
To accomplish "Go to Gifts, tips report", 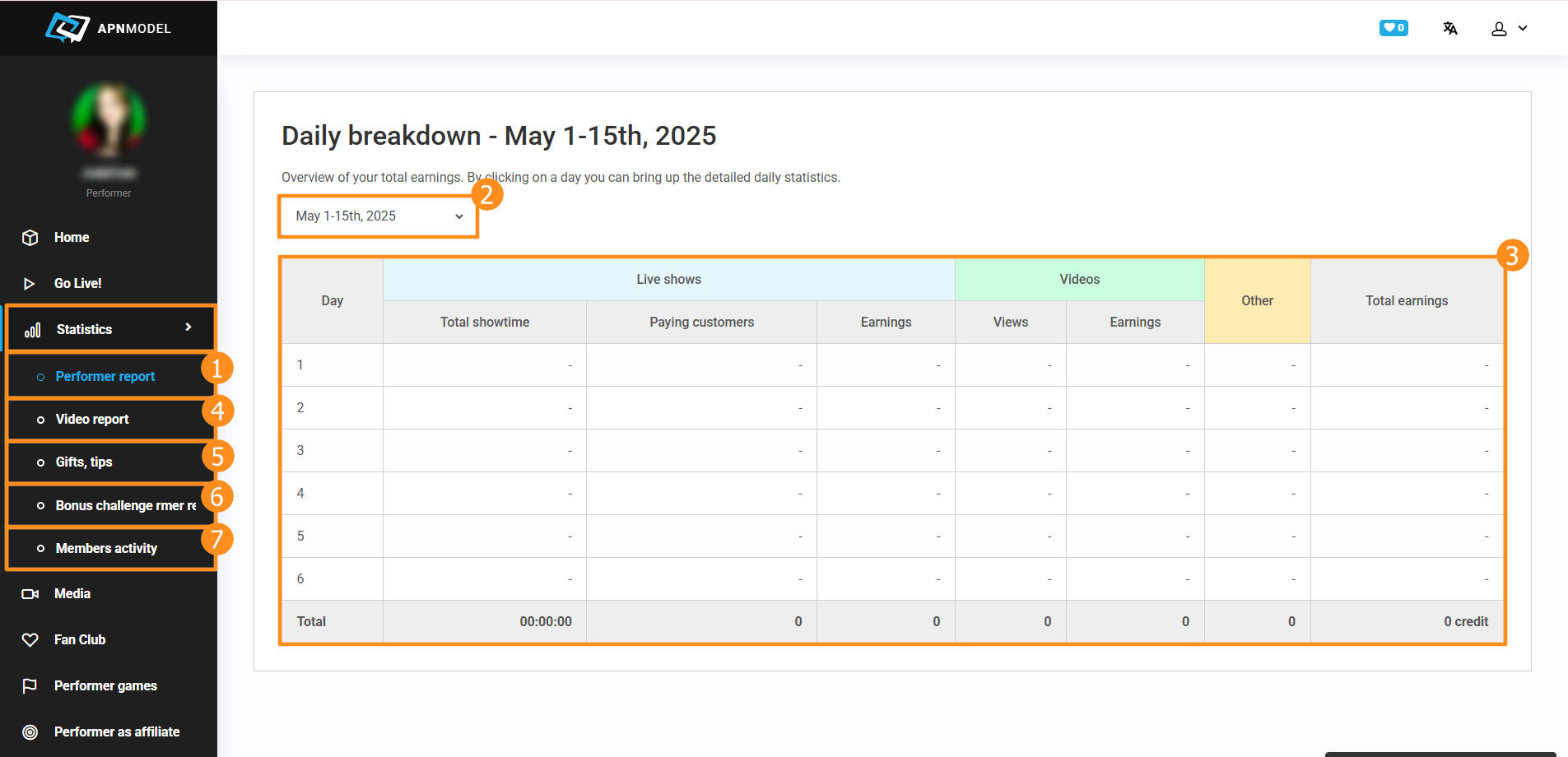I will [x=84, y=462].
